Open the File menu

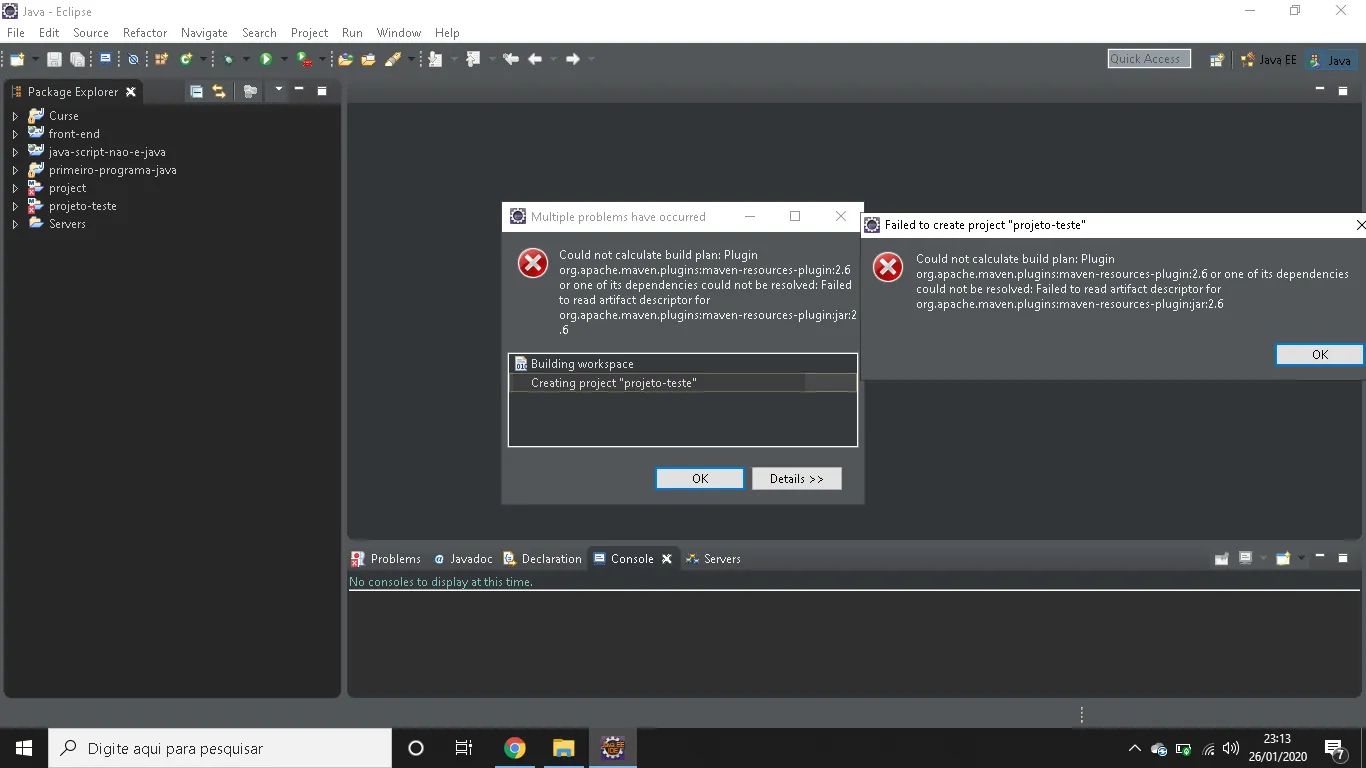[16, 33]
